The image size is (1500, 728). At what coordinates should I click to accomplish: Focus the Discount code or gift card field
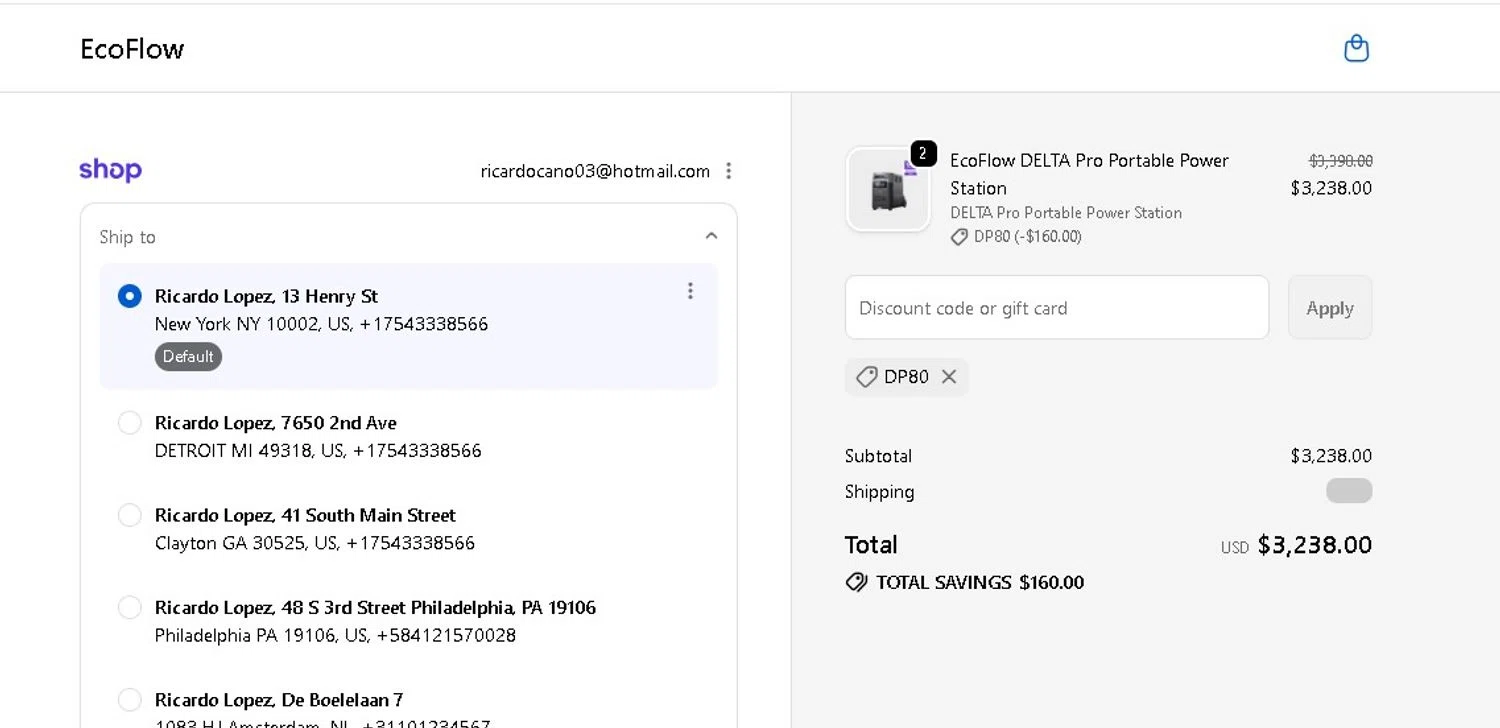point(1057,308)
